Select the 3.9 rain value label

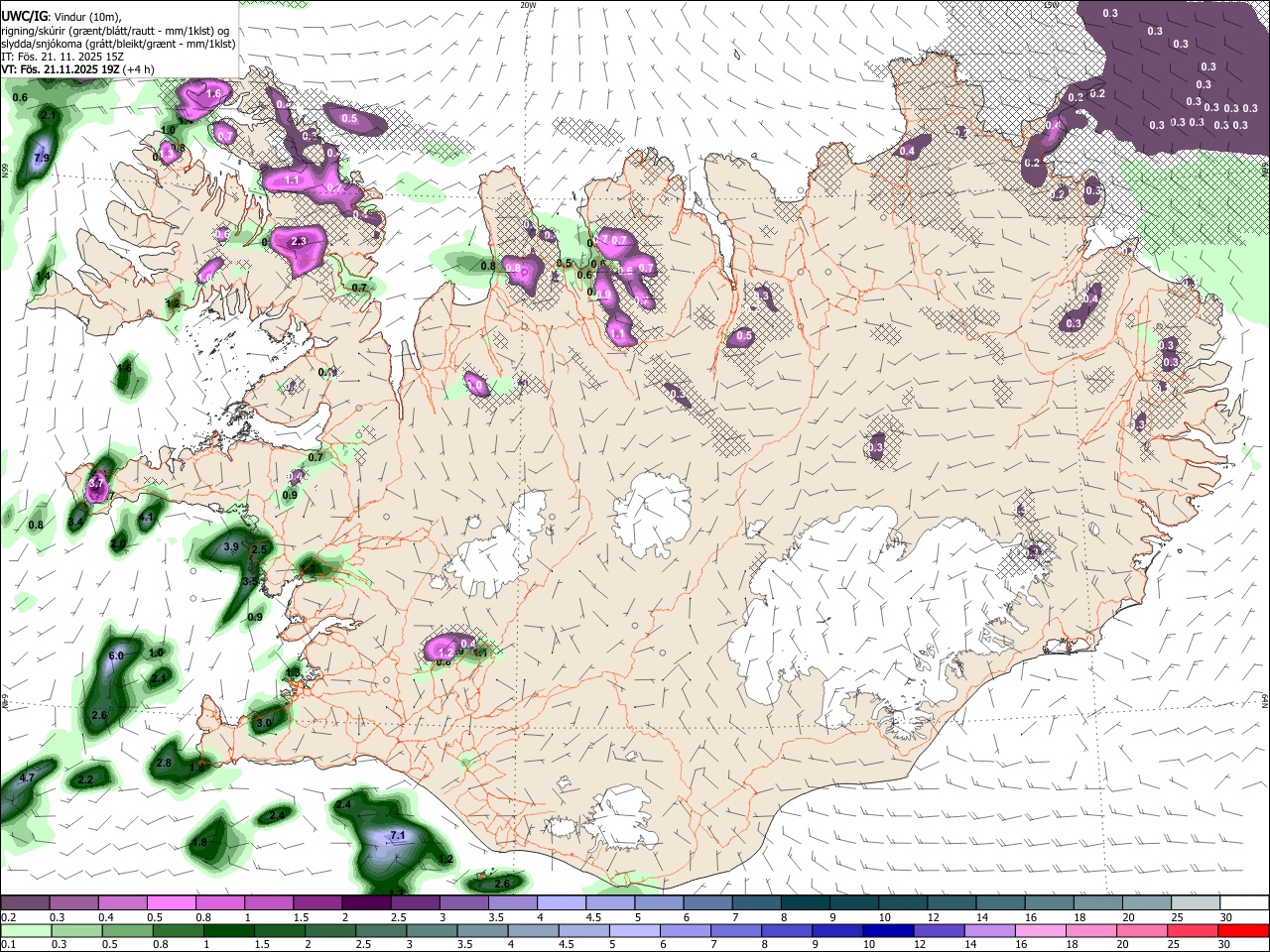point(231,546)
